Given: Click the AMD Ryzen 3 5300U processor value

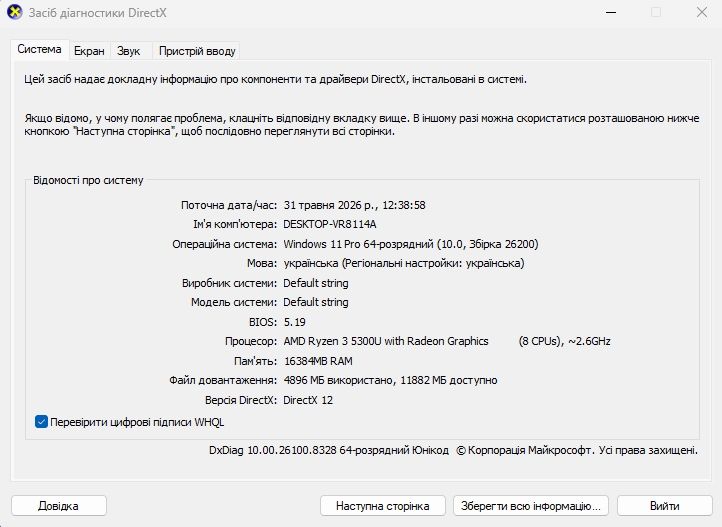Looking at the screenshot, I should [447, 341].
